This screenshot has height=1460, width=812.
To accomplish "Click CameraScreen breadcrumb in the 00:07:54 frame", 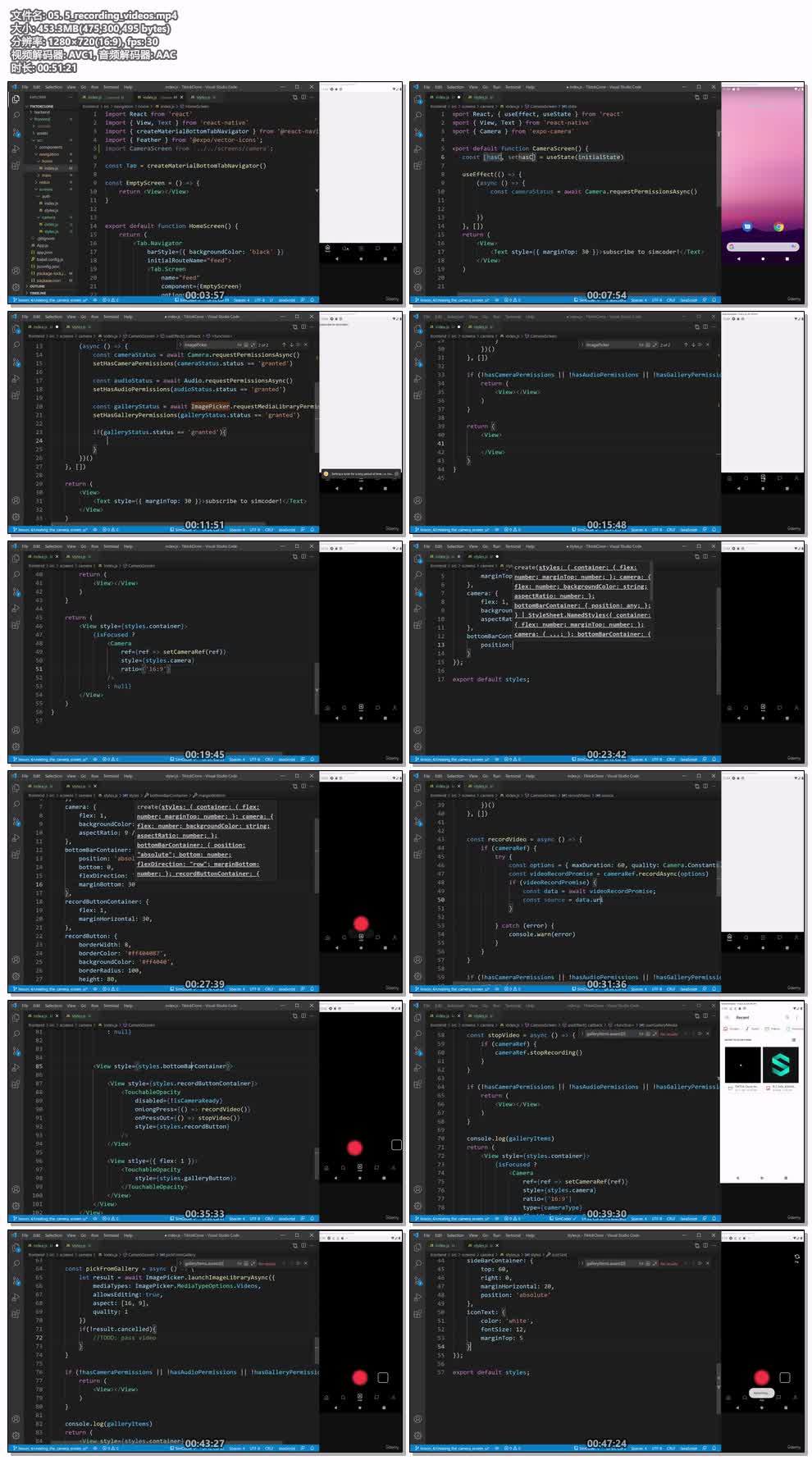I will [542, 107].
